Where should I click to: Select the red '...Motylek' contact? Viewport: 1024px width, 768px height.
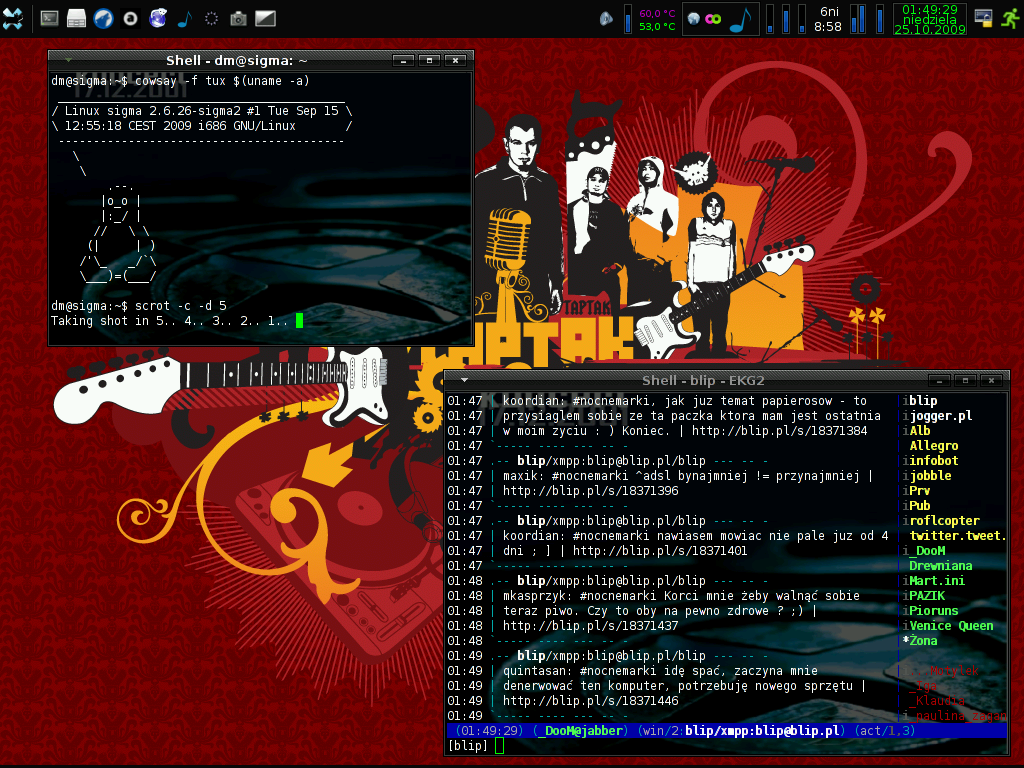[x=943, y=671]
